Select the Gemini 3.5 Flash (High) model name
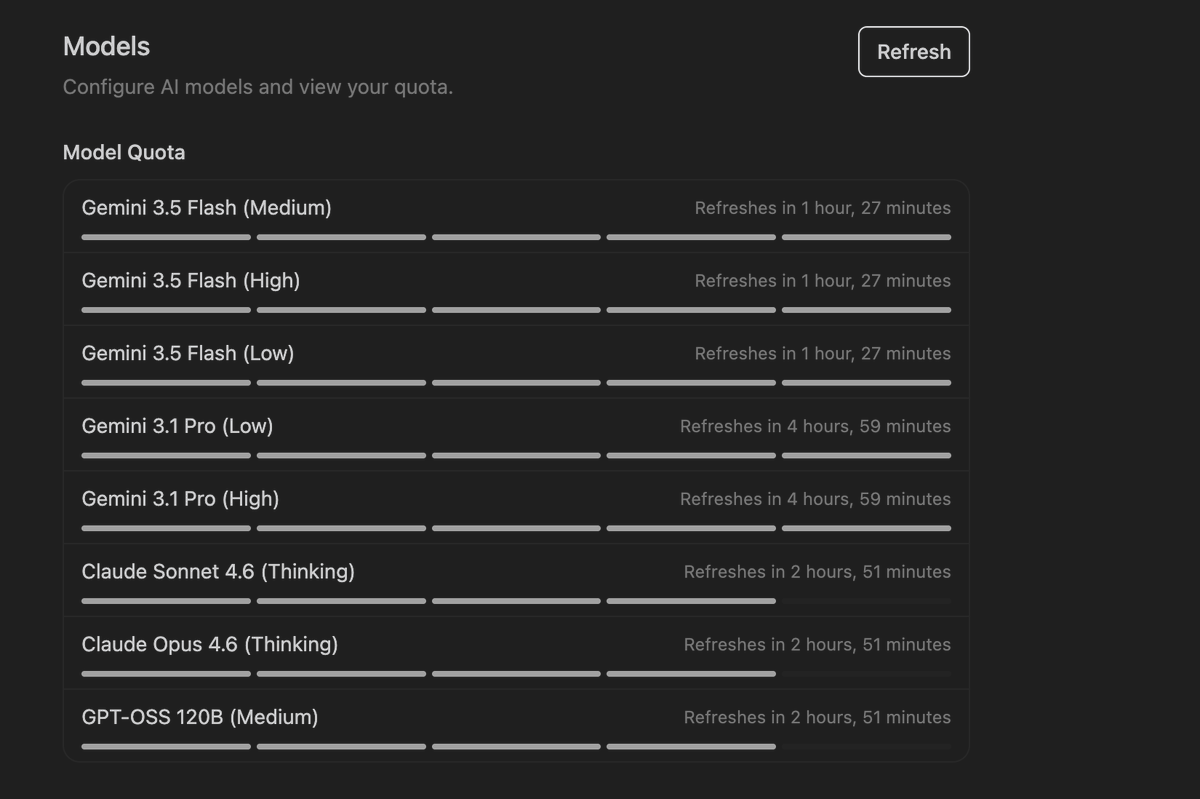1200x799 pixels. click(x=191, y=281)
